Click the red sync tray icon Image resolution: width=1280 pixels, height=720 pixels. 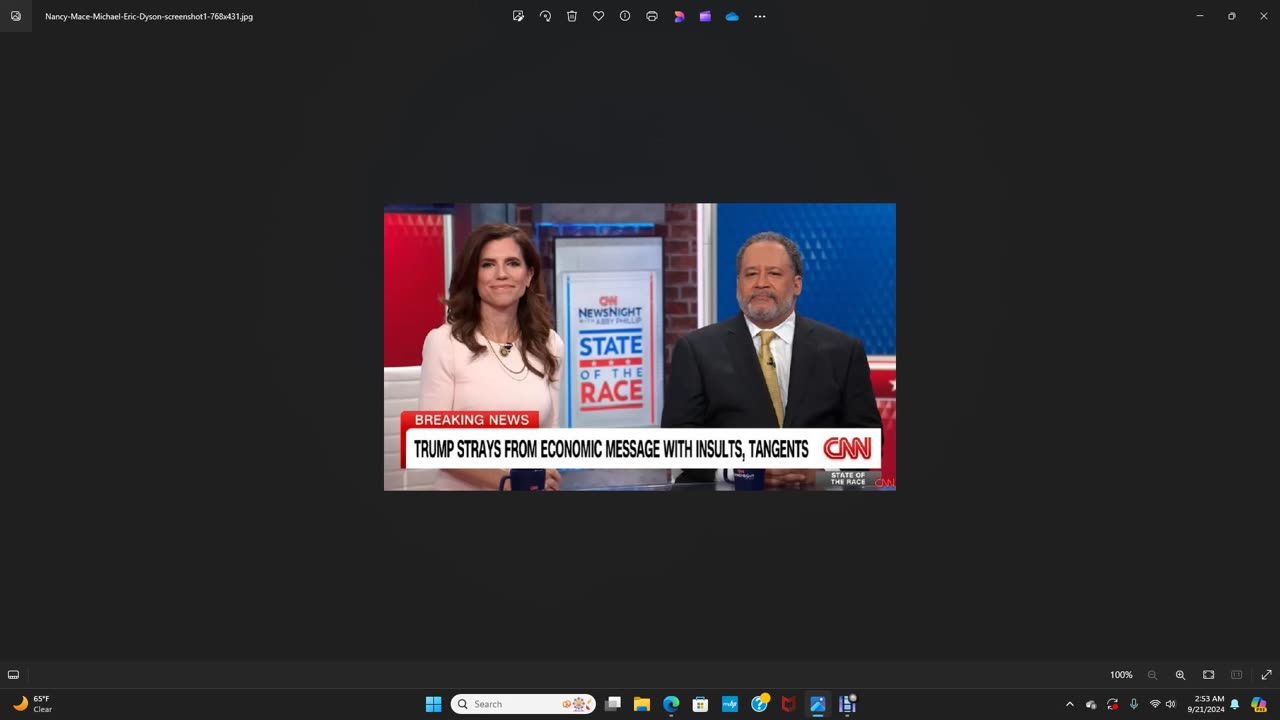tap(1112, 704)
